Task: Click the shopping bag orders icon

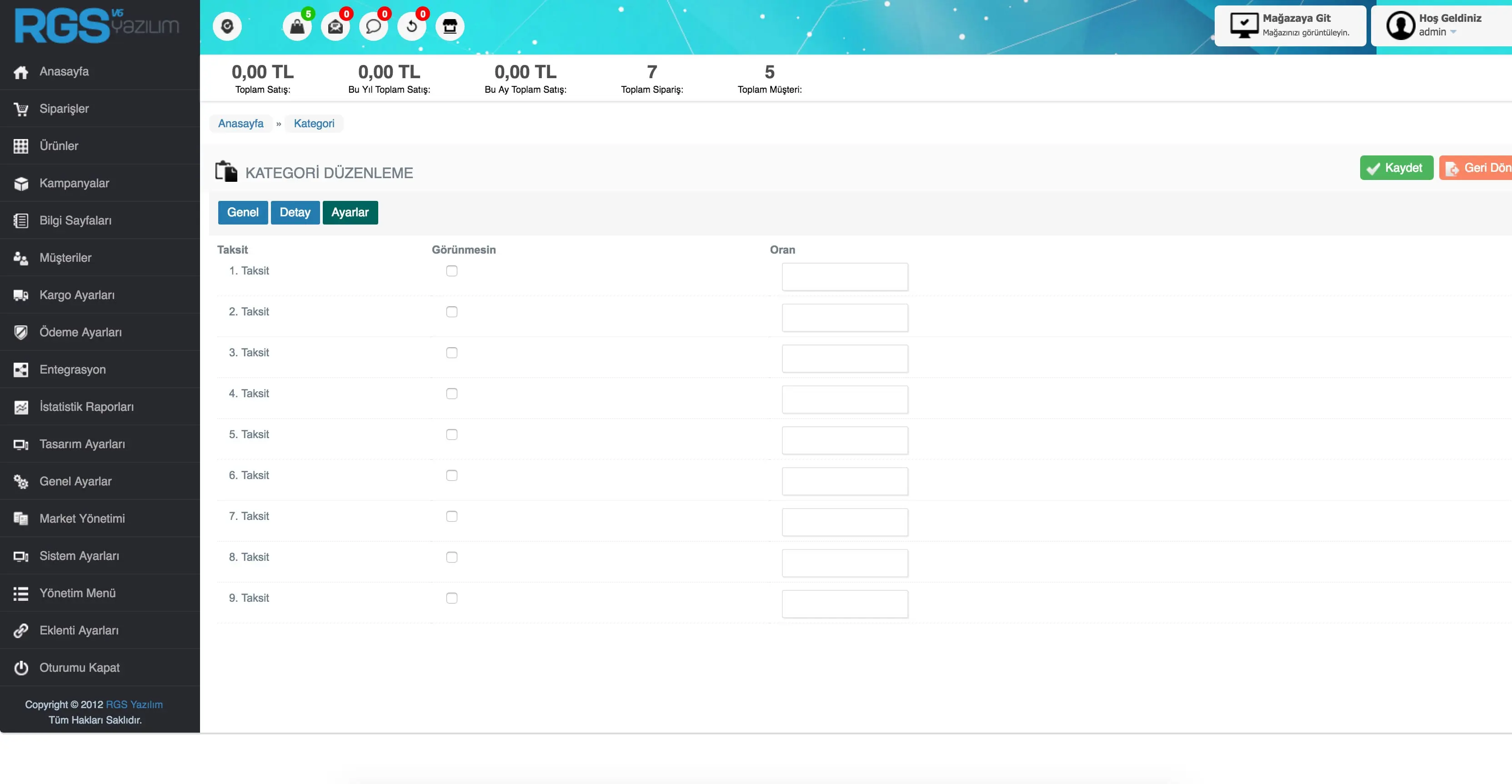Action: pos(297,26)
